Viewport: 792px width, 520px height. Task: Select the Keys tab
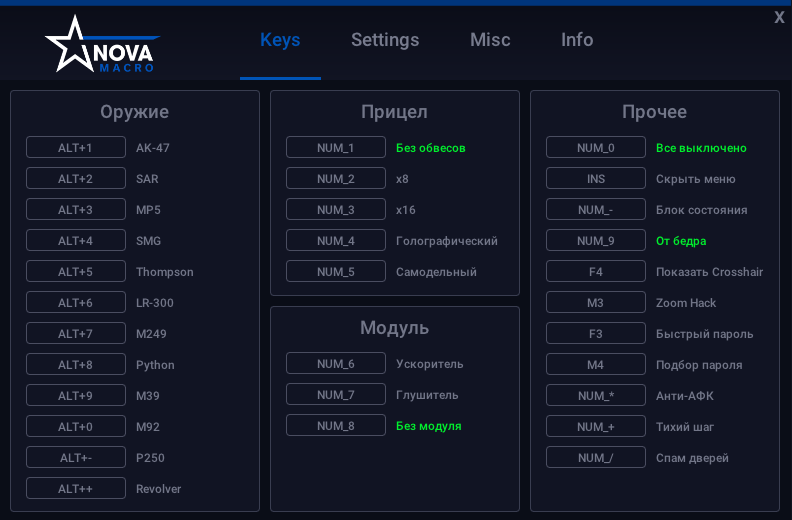(280, 40)
